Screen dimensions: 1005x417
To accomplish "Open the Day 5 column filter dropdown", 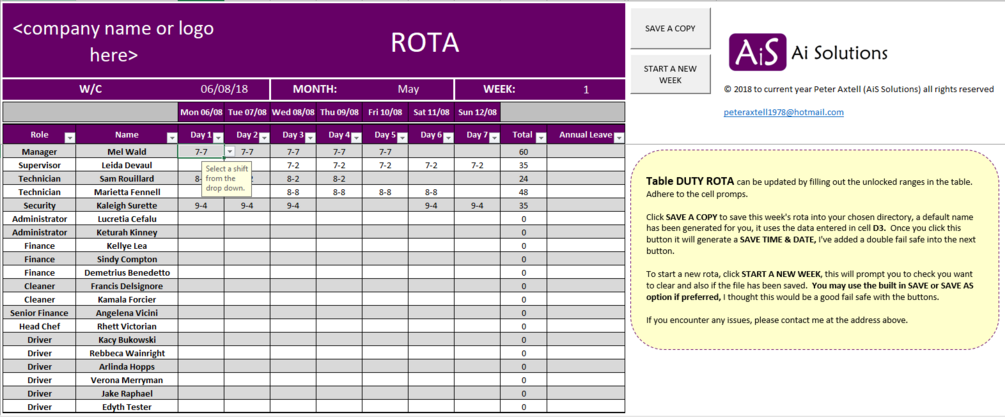I will coord(403,138).
